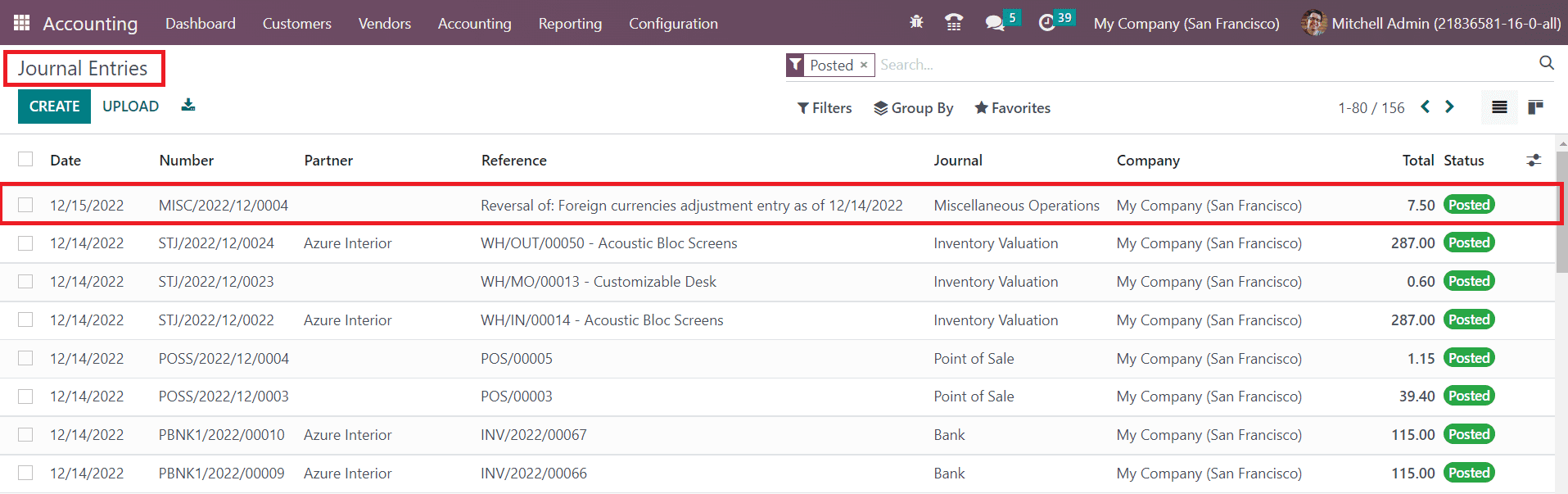The image size is (1568, 494).
Task: Select checkbox for STJ/2022/12/0024 entry
Action: (26, 243)
